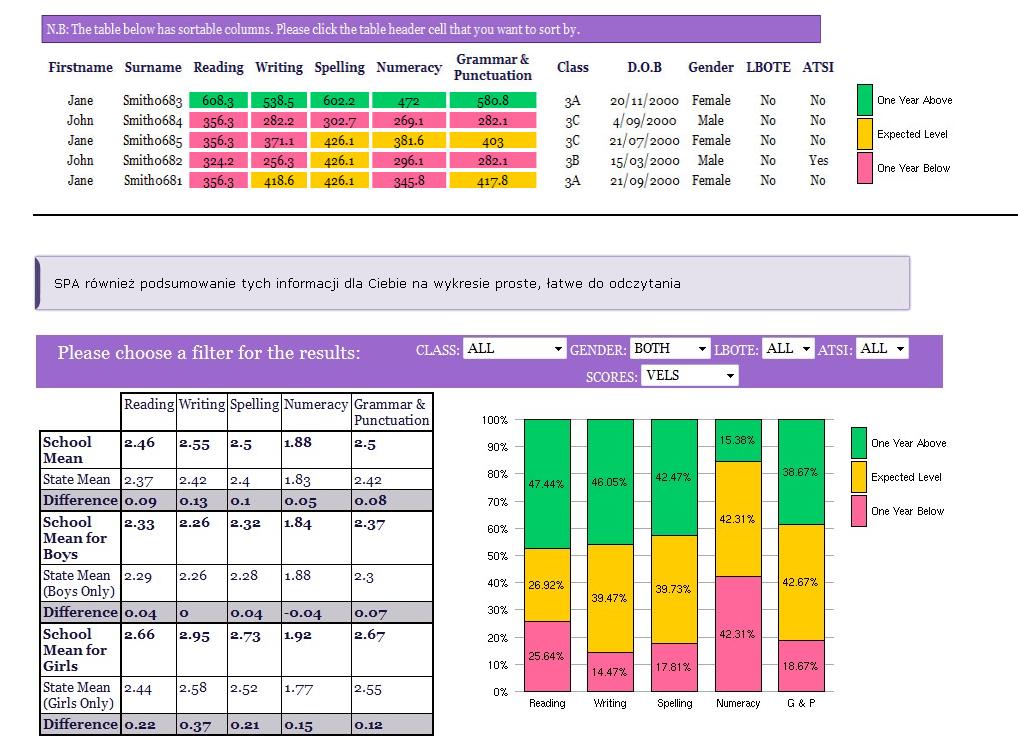Click the 403 Grammar score cell
1018x745 pixels.
pyautogui.click(x=493, y=140)
